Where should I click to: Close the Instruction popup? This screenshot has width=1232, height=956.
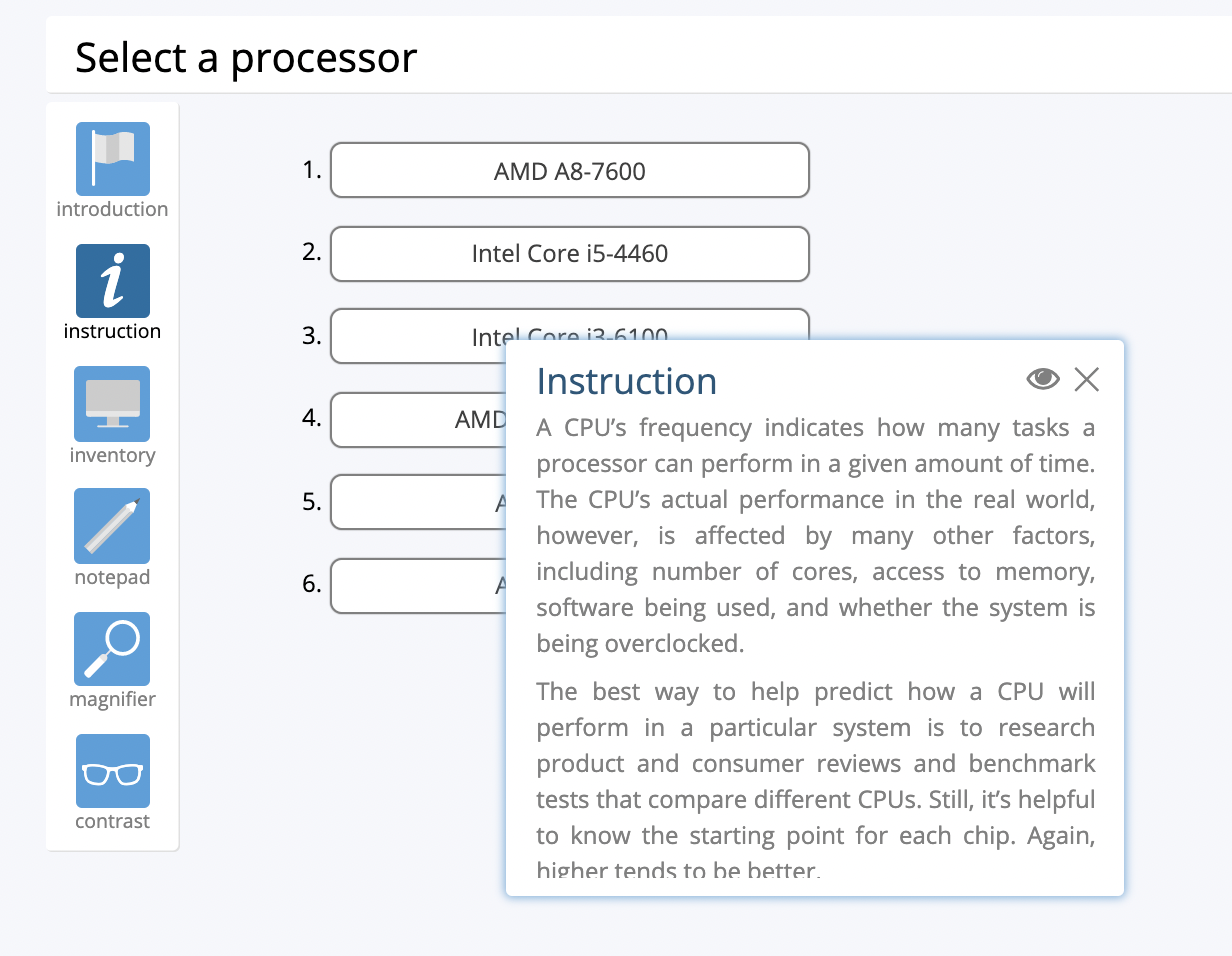(x=1087, y=379)
